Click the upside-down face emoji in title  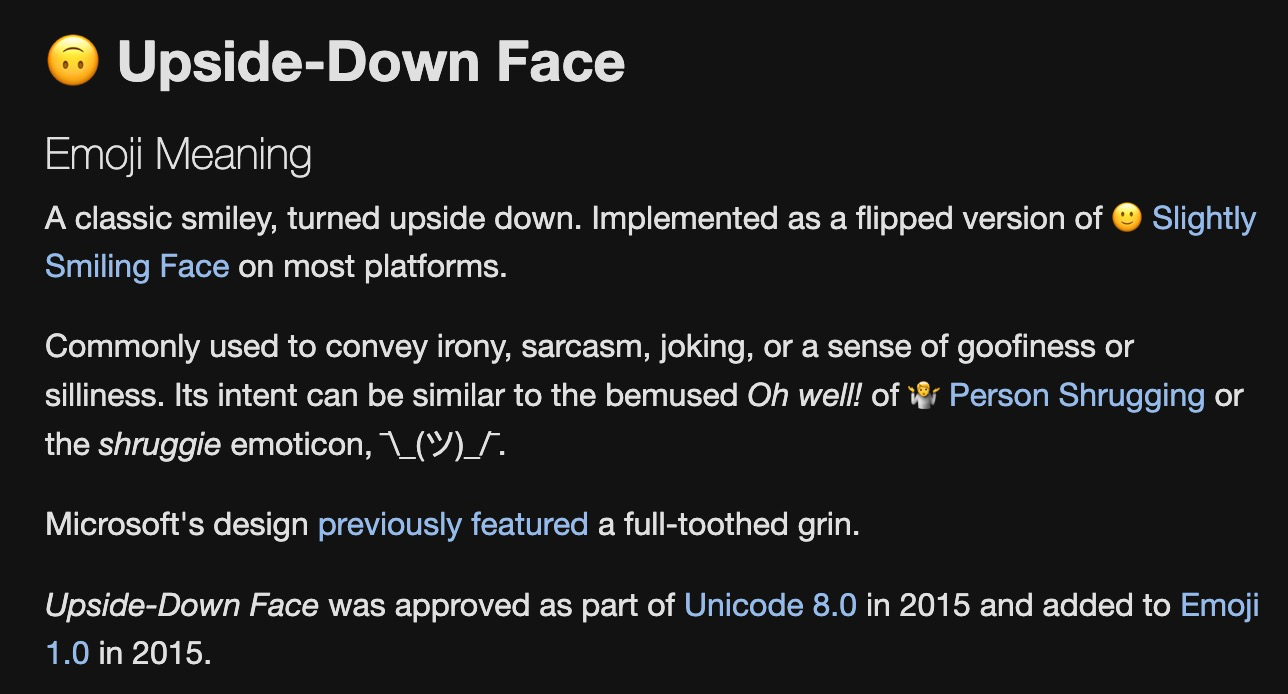[x=73, y=61]
